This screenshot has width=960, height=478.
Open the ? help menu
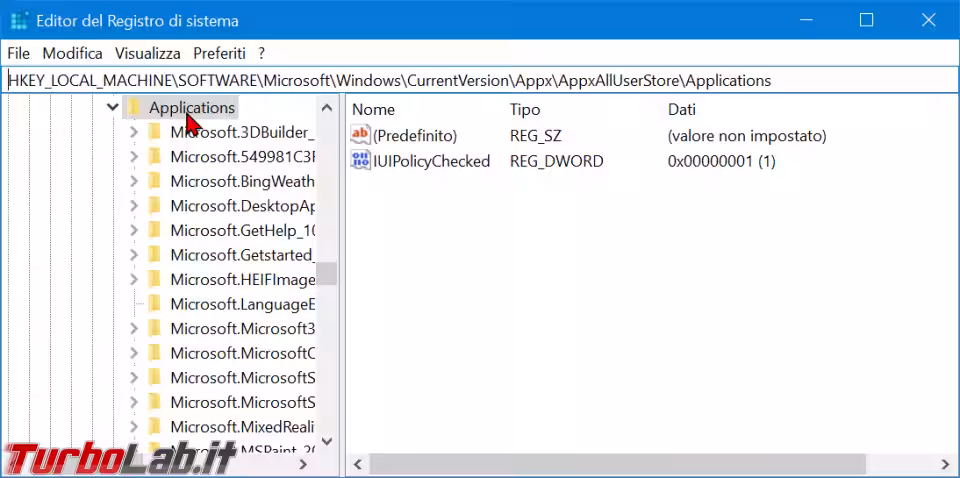pos(261,54)
